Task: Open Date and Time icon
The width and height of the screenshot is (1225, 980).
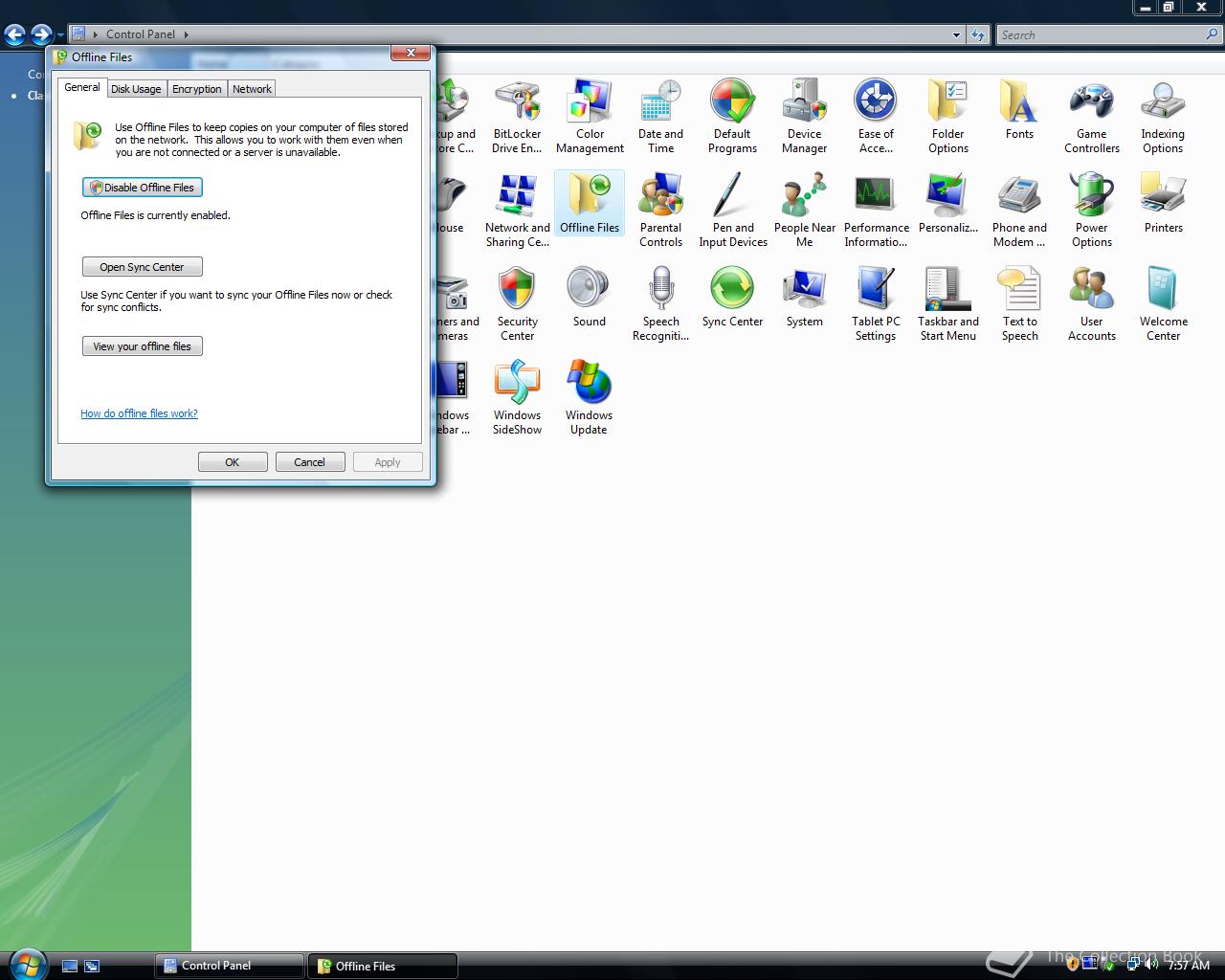Action: click(x=660, y=116)
